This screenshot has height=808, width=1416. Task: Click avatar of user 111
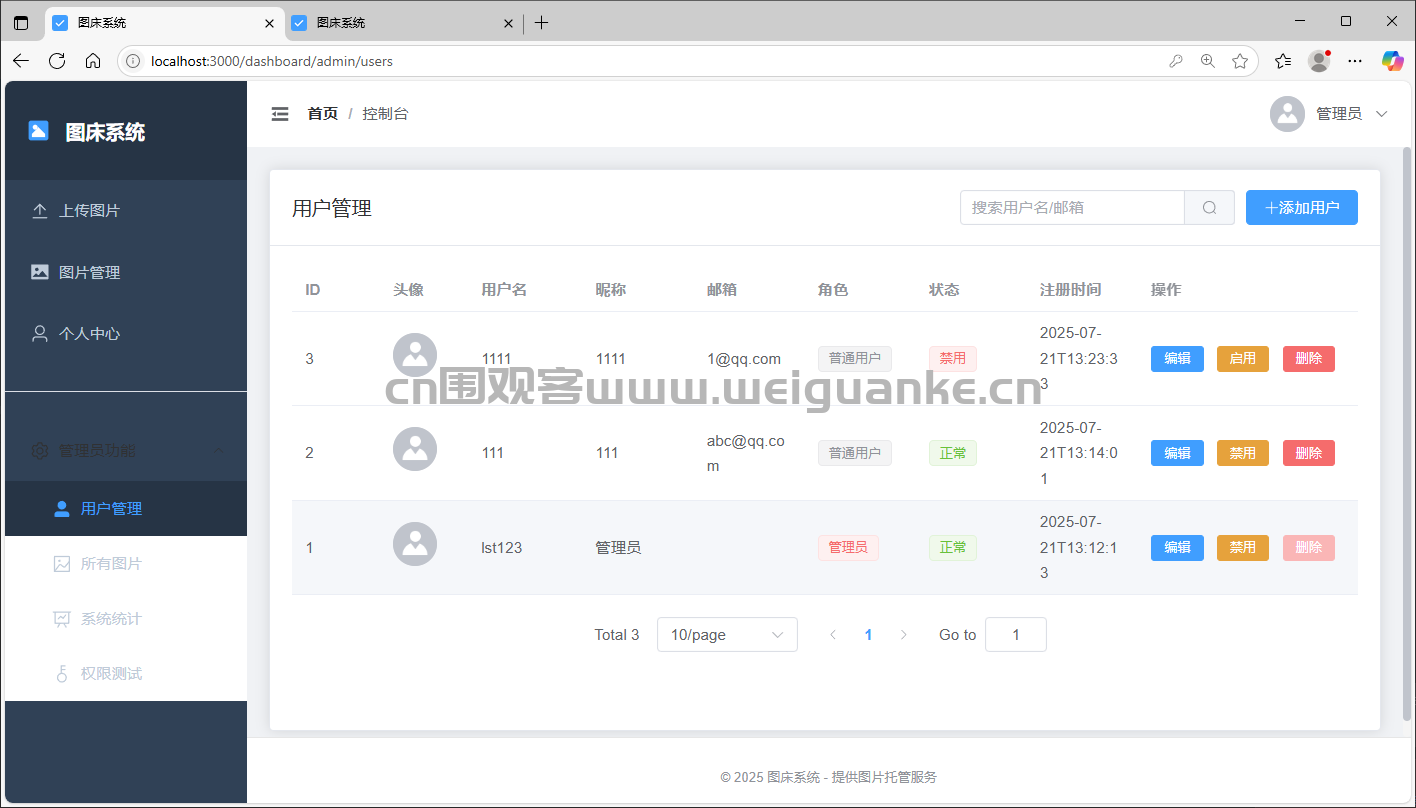(415, 449)
